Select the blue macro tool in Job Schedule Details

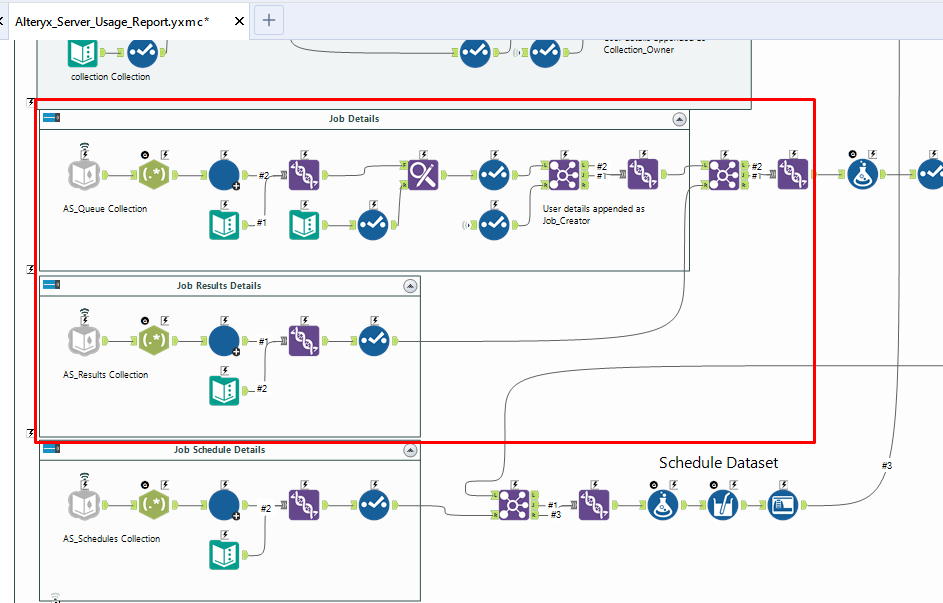[224, 505]
